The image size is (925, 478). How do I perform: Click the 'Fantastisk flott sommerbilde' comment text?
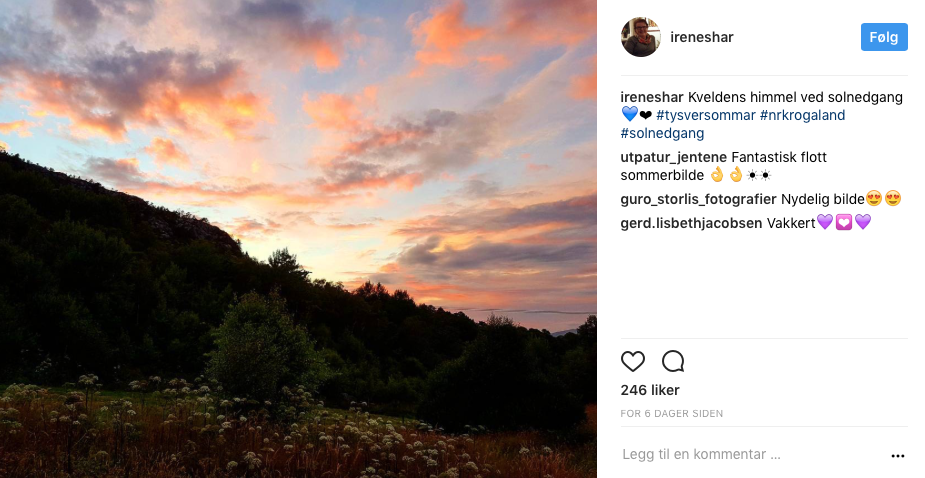tap(779, 157)
